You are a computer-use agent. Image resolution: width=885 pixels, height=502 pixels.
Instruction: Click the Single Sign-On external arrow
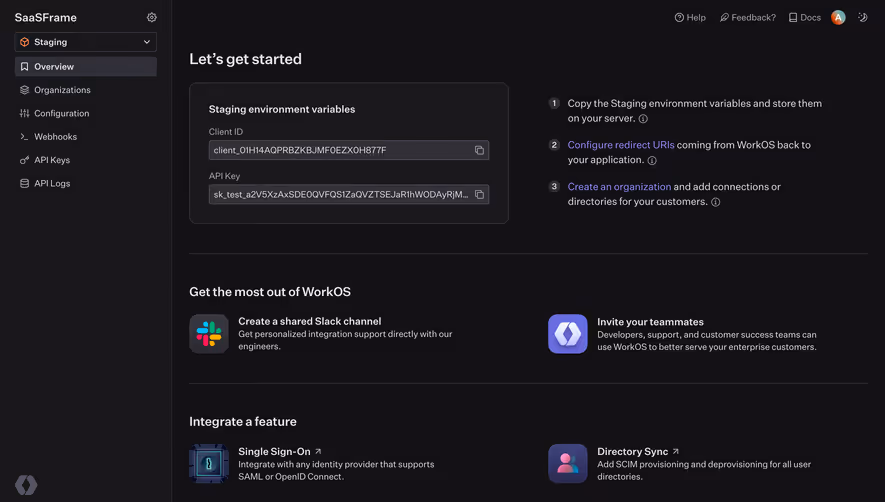(x=318, y=451)
